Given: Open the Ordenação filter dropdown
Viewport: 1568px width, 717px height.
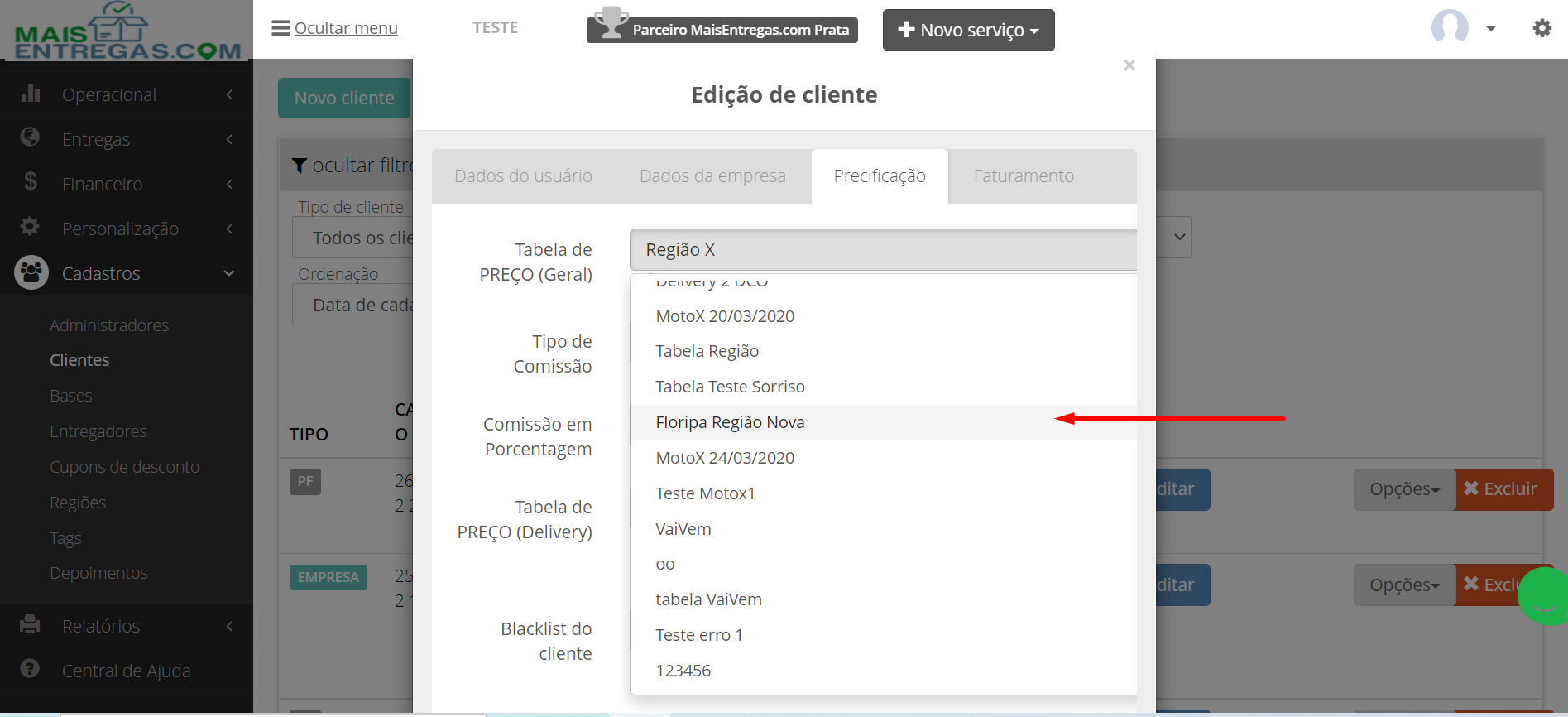Looking at the screenshot, I should pos(352,305).
